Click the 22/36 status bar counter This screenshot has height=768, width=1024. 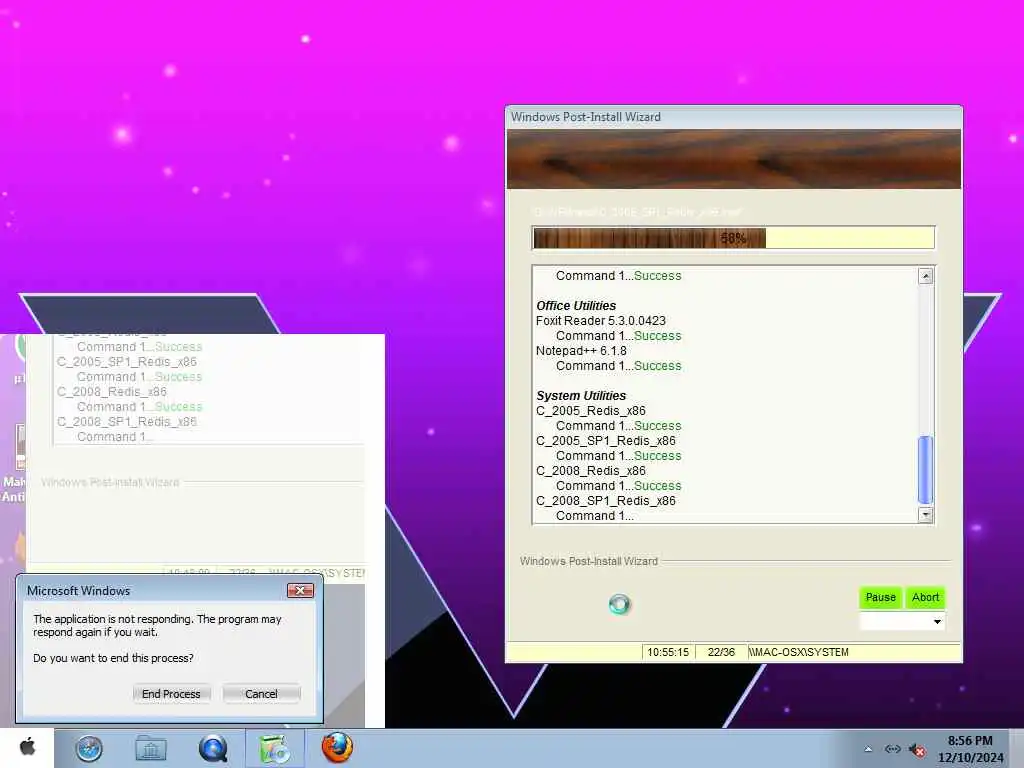[721, 652]
